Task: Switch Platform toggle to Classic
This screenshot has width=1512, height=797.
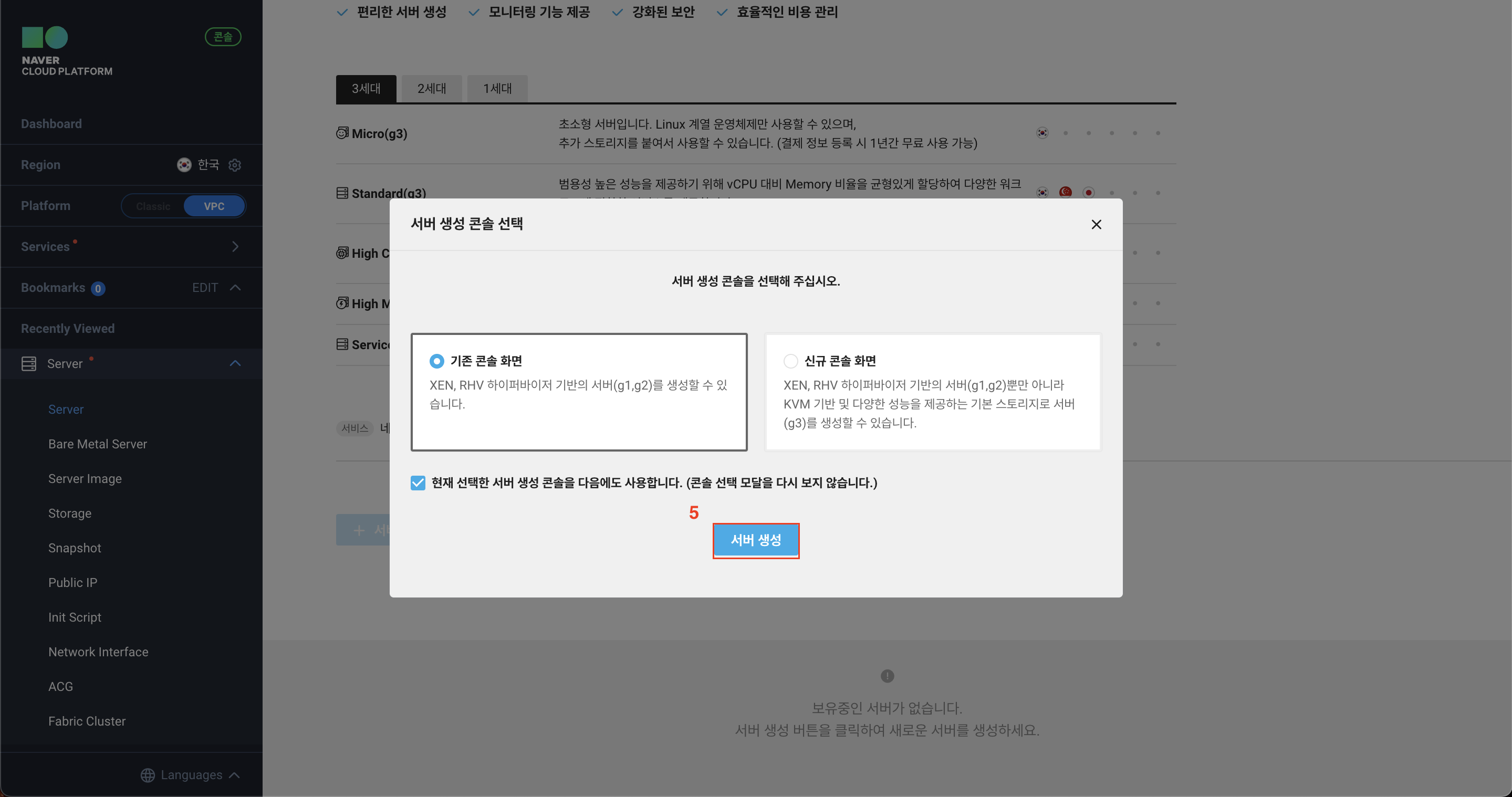Action: click(x=153, y=206)
